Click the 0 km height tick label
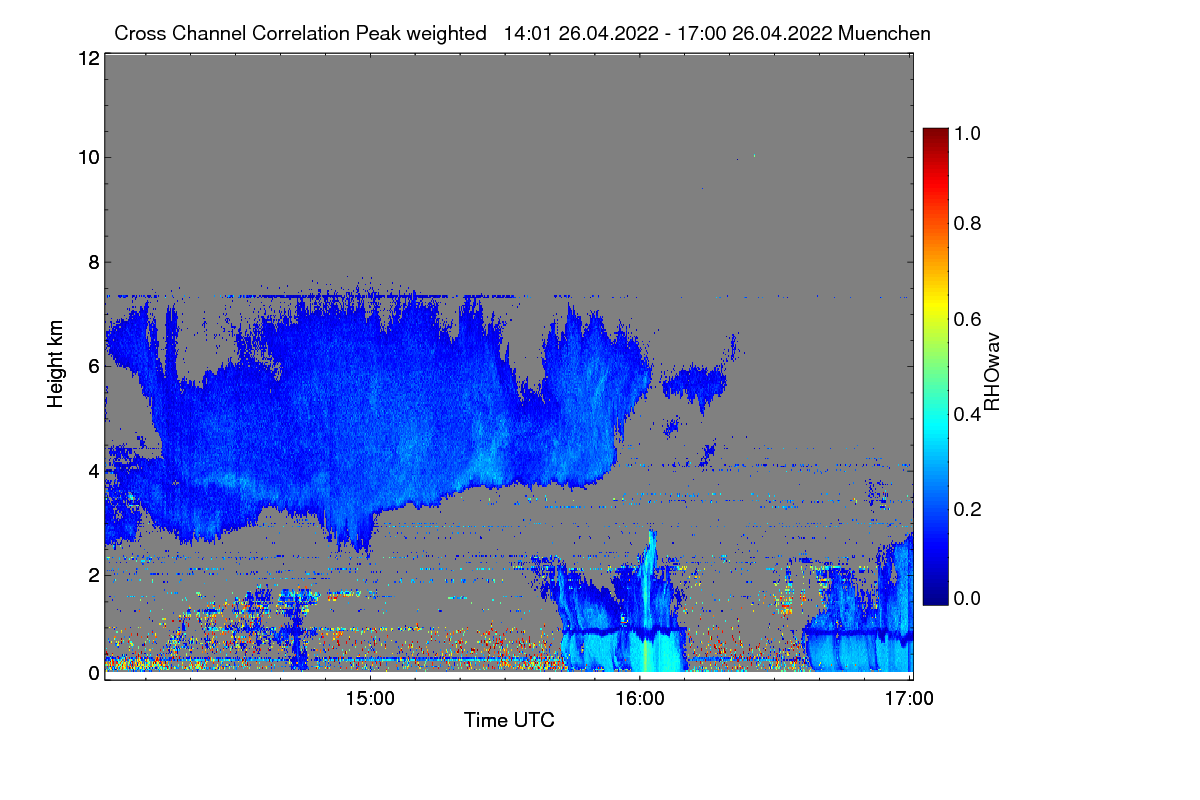This screenshot has width=1200, height=800. point(93,673)
